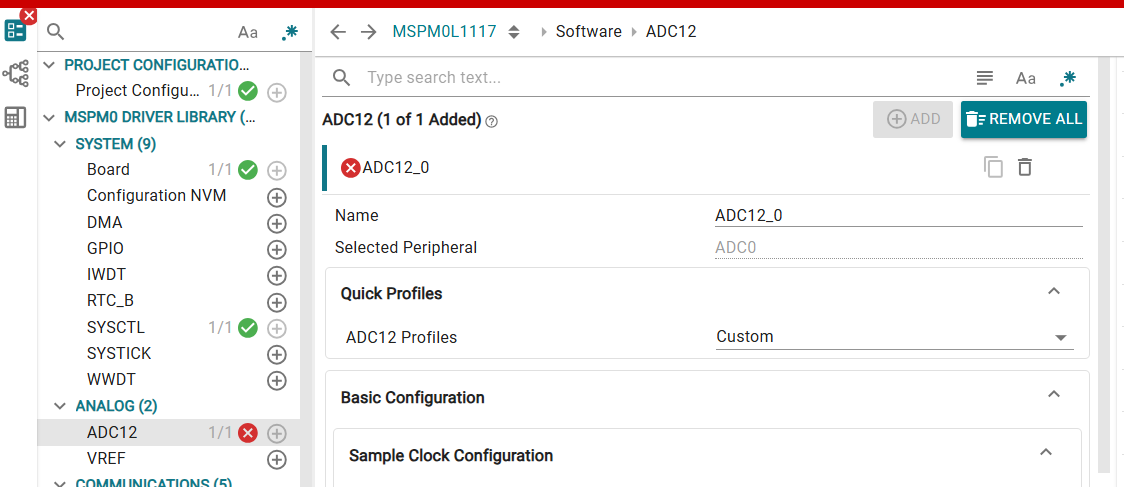Select SYSCTL in the module tree

(x=116, y=327)
